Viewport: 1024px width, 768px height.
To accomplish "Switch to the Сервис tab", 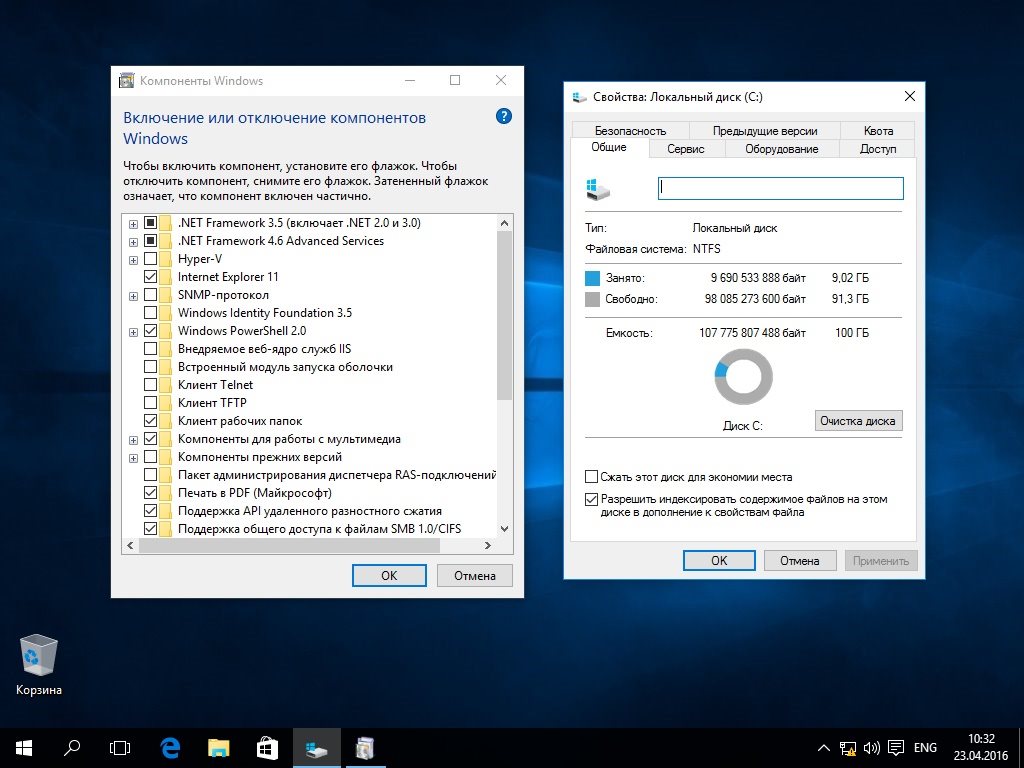I will tap(686, 149).
